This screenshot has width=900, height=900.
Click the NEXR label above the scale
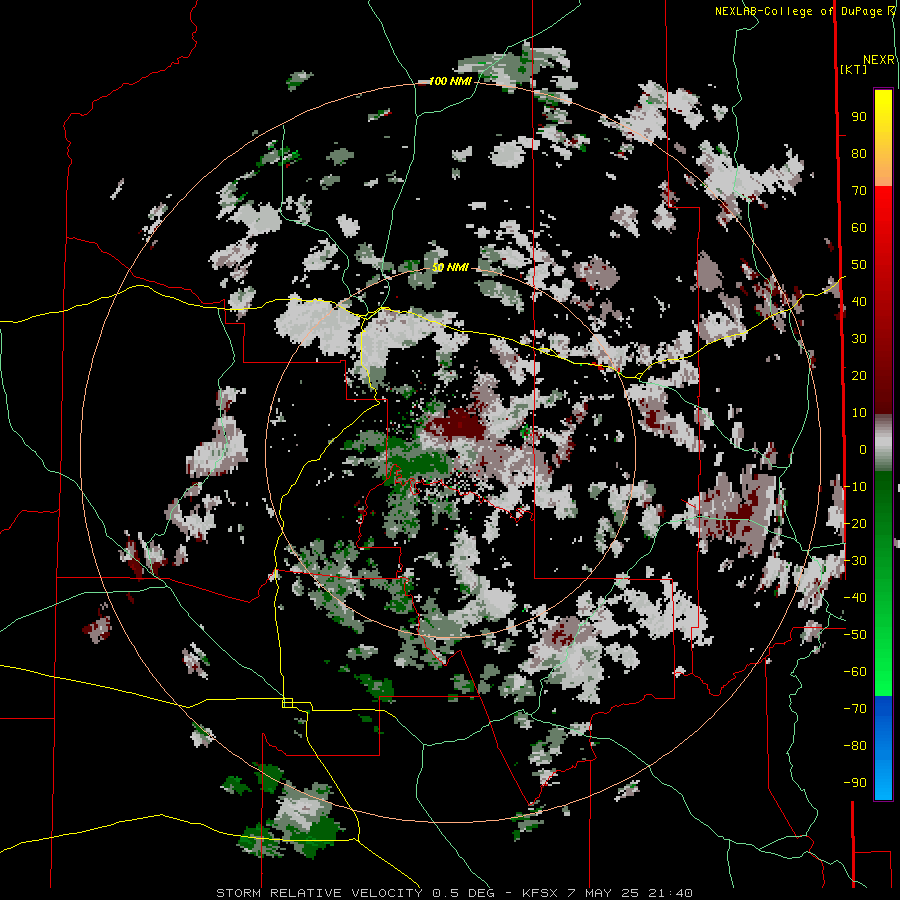point(879,60)
